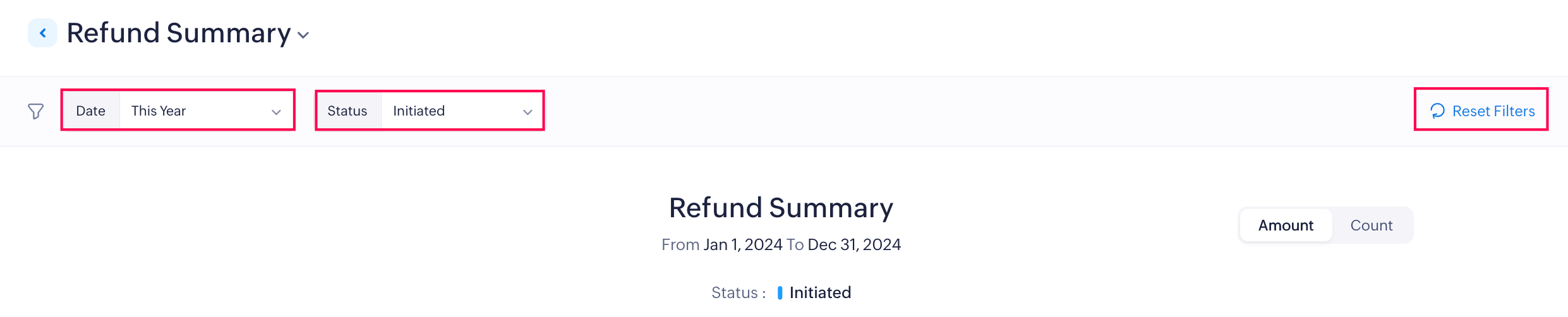Click the Refund Summary page title
1568x317 pixels.
pyautogui.click(x=179, y=33)
